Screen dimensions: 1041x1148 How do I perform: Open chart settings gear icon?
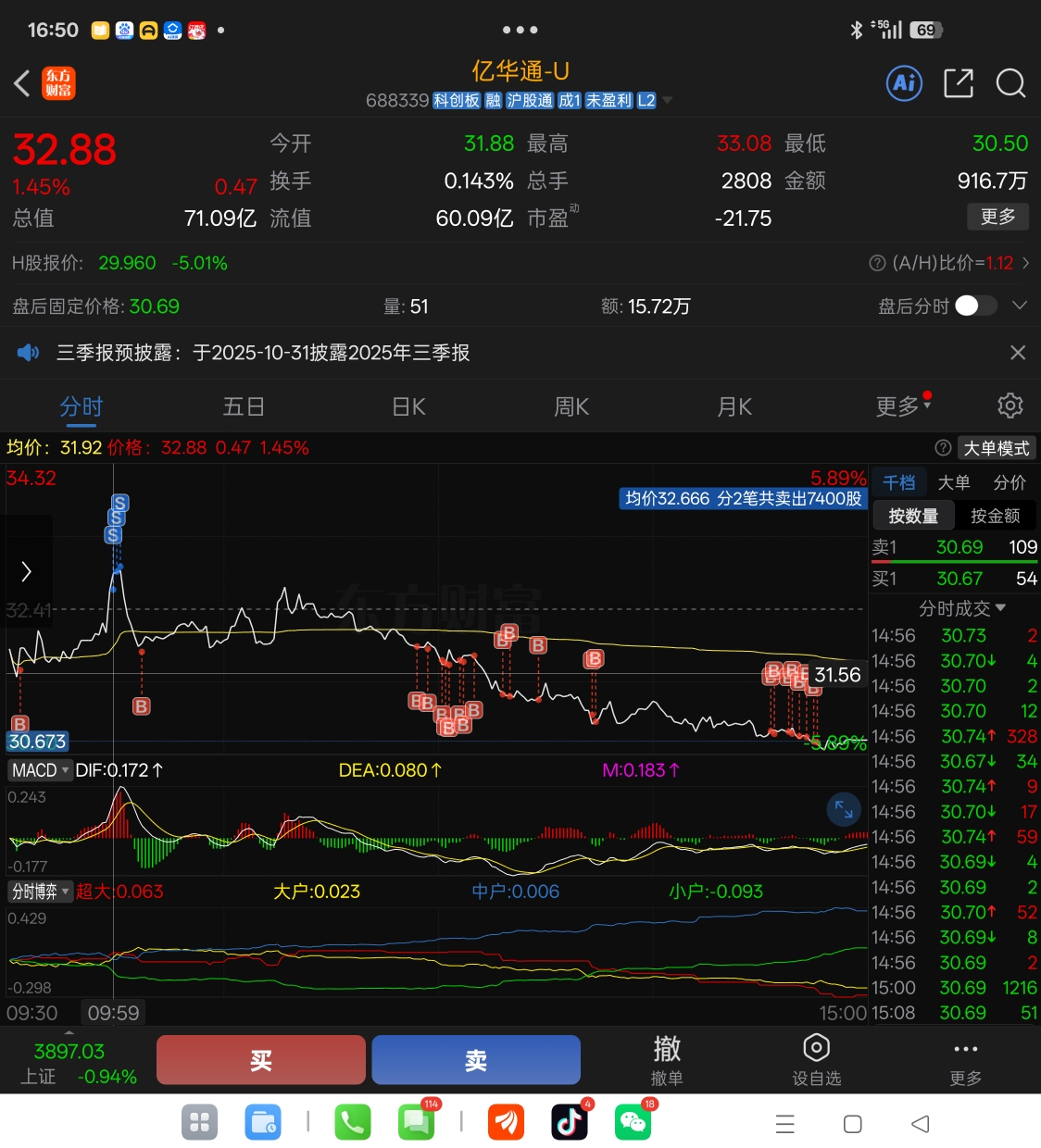click(x=1010, y=406)
